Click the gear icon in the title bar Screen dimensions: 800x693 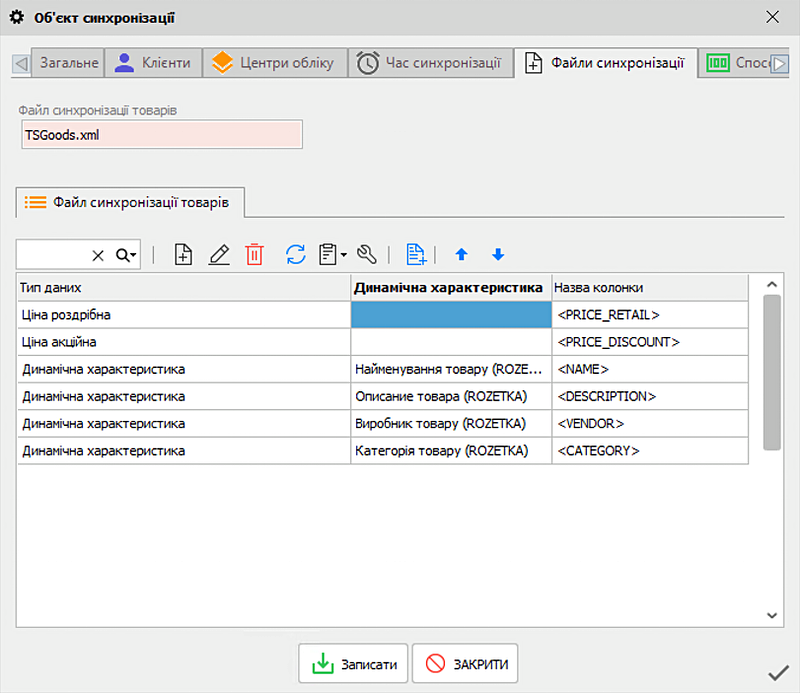[17, 17]
